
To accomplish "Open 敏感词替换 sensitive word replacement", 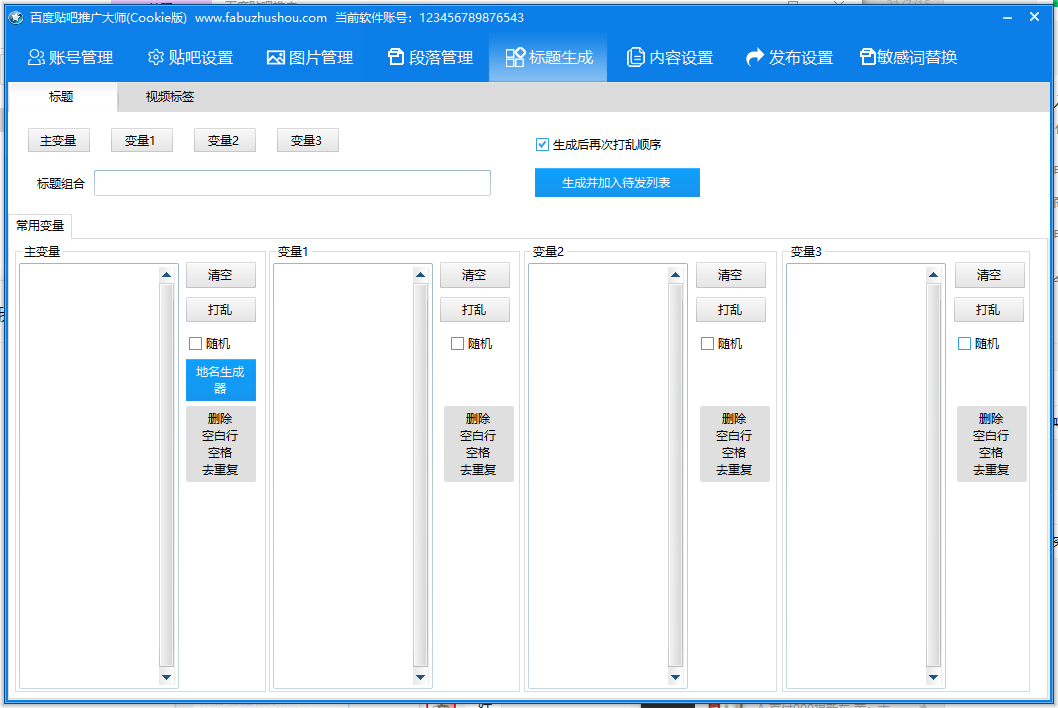I will coord(909,57).
